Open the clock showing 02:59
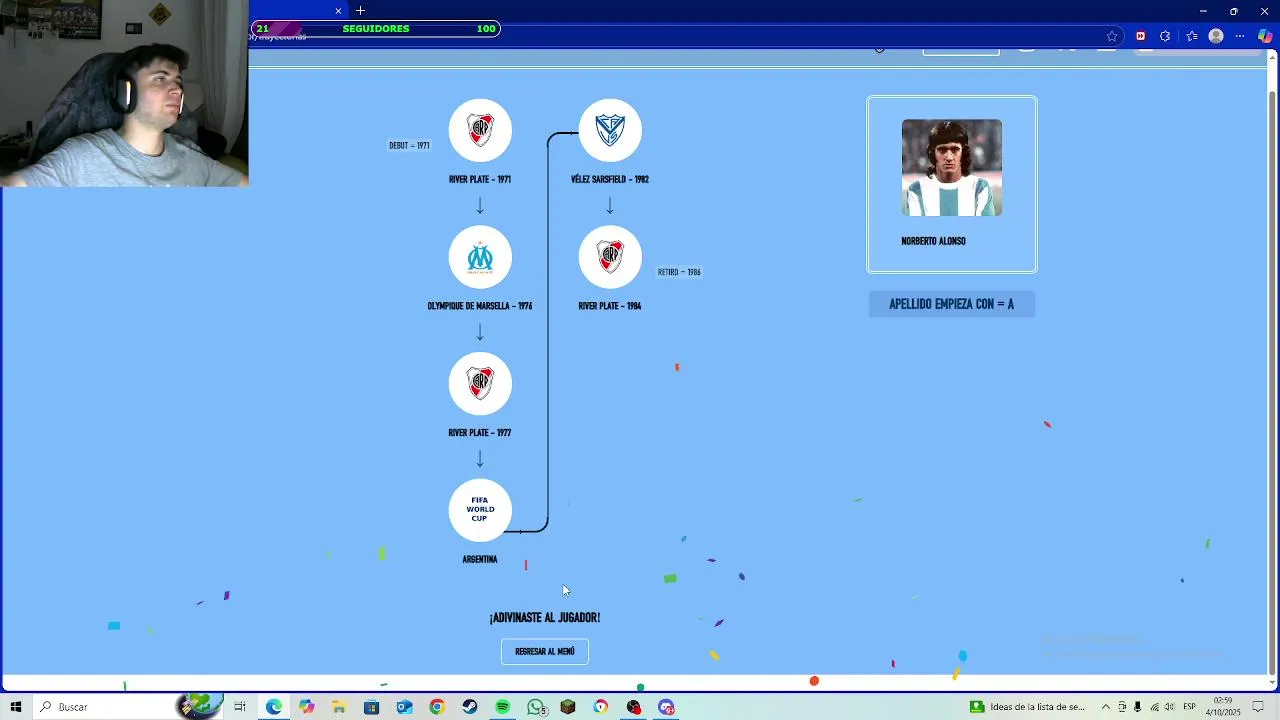1280x720 pixels. (1223, 707)
